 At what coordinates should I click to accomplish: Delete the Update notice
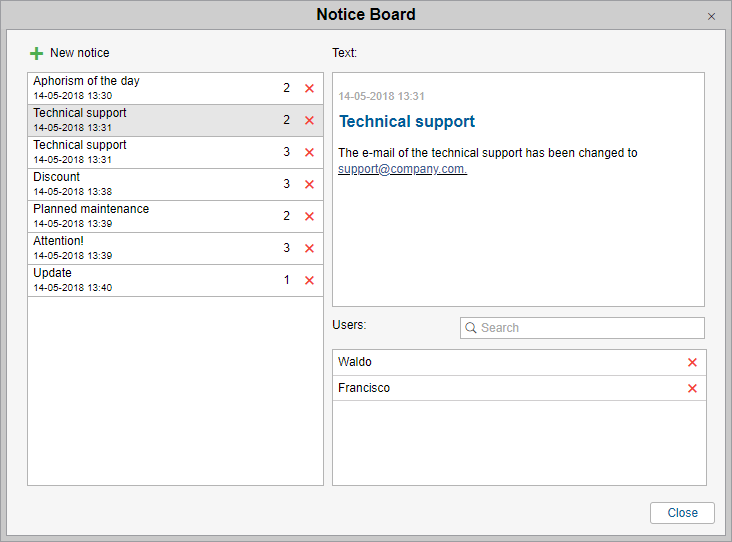[x=309, y=280]
